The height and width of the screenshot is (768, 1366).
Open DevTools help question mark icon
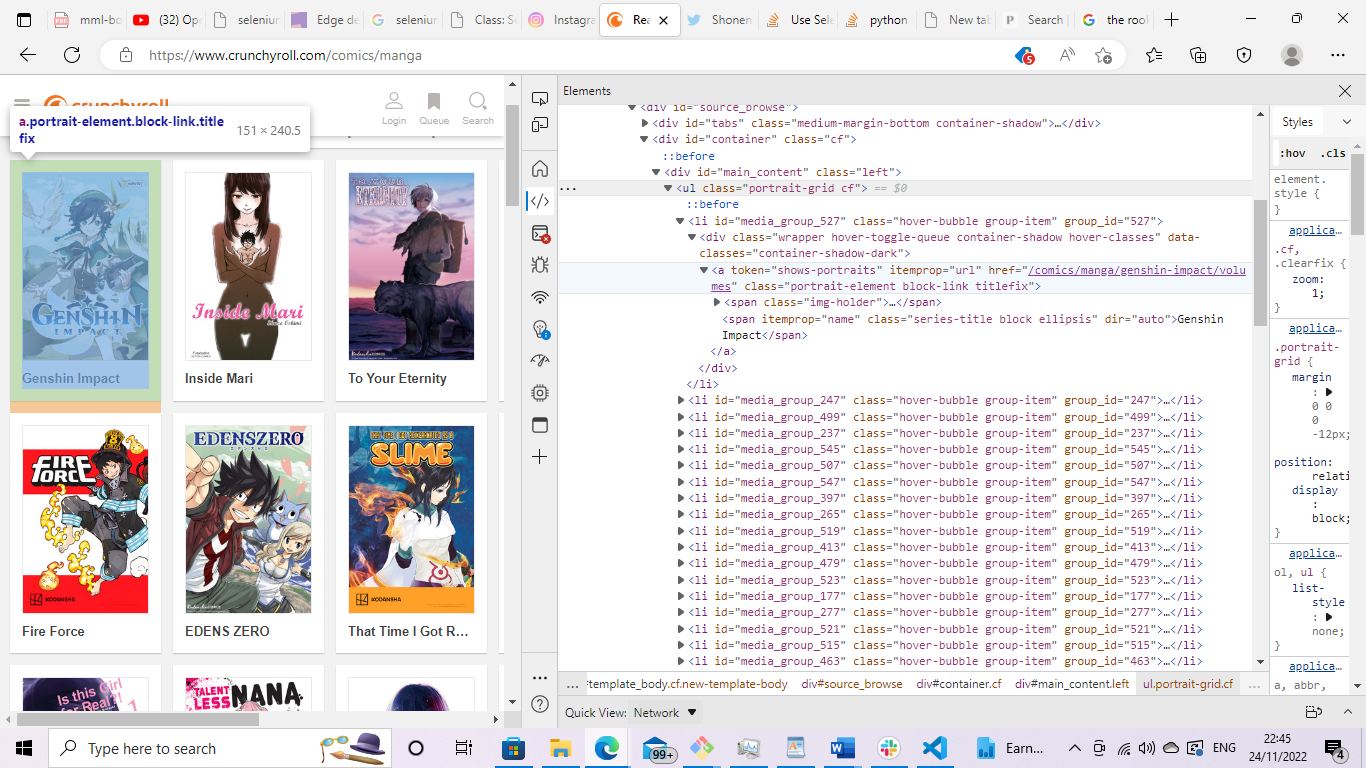(x=540, y=704)
